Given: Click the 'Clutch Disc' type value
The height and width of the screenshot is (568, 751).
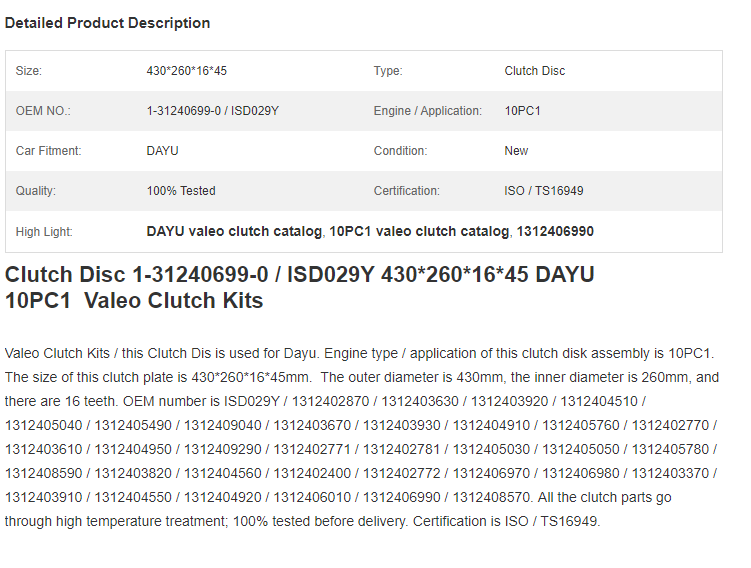Looking at the screenshot, I should point(535,71).
